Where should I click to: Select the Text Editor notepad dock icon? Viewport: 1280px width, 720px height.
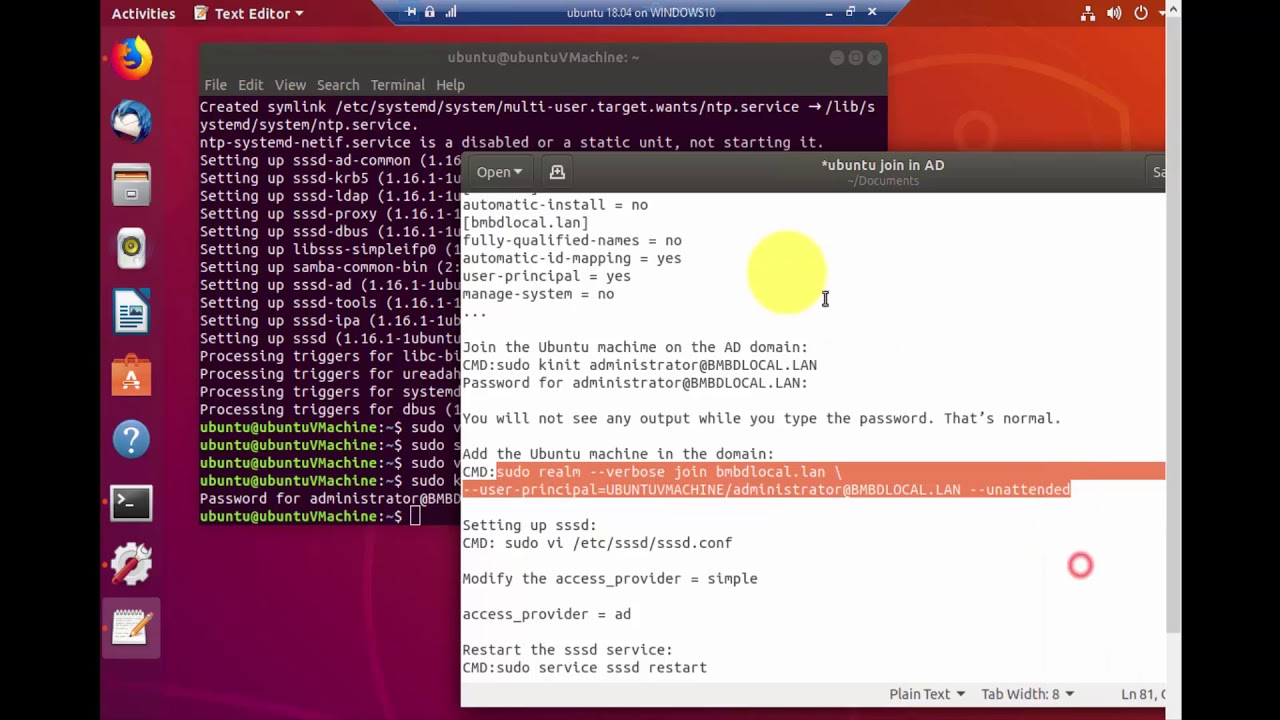point(131,628)
